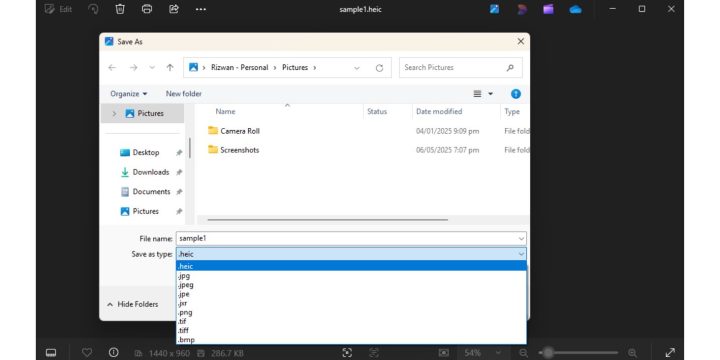This screenshot has height=360, width=720.
Task: Enter fullscreen with the expand arrows icon
Action: [x=670, y=353]
